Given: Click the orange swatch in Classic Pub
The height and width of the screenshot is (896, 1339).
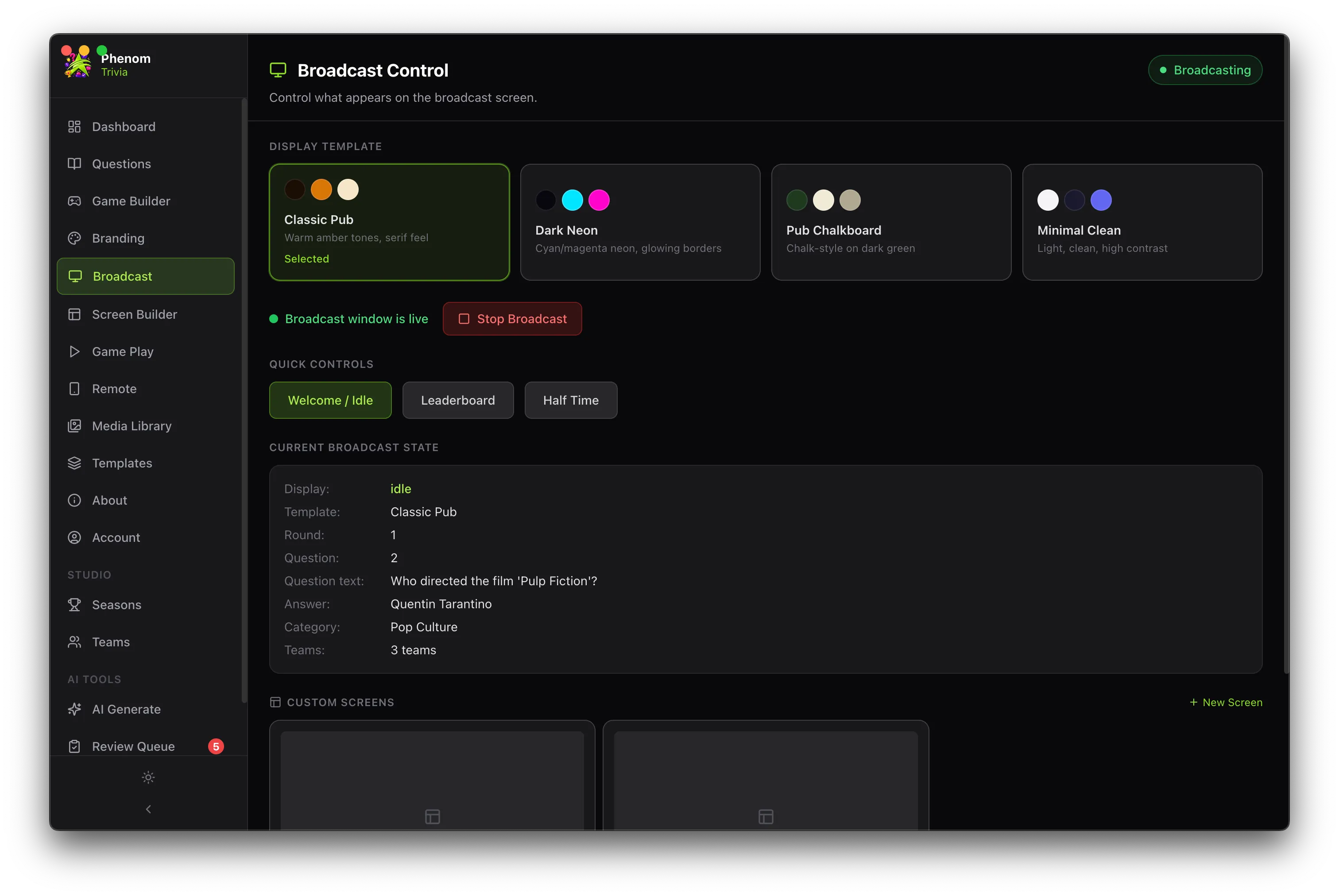Looking at the screenshot, I should coord(321,189).
